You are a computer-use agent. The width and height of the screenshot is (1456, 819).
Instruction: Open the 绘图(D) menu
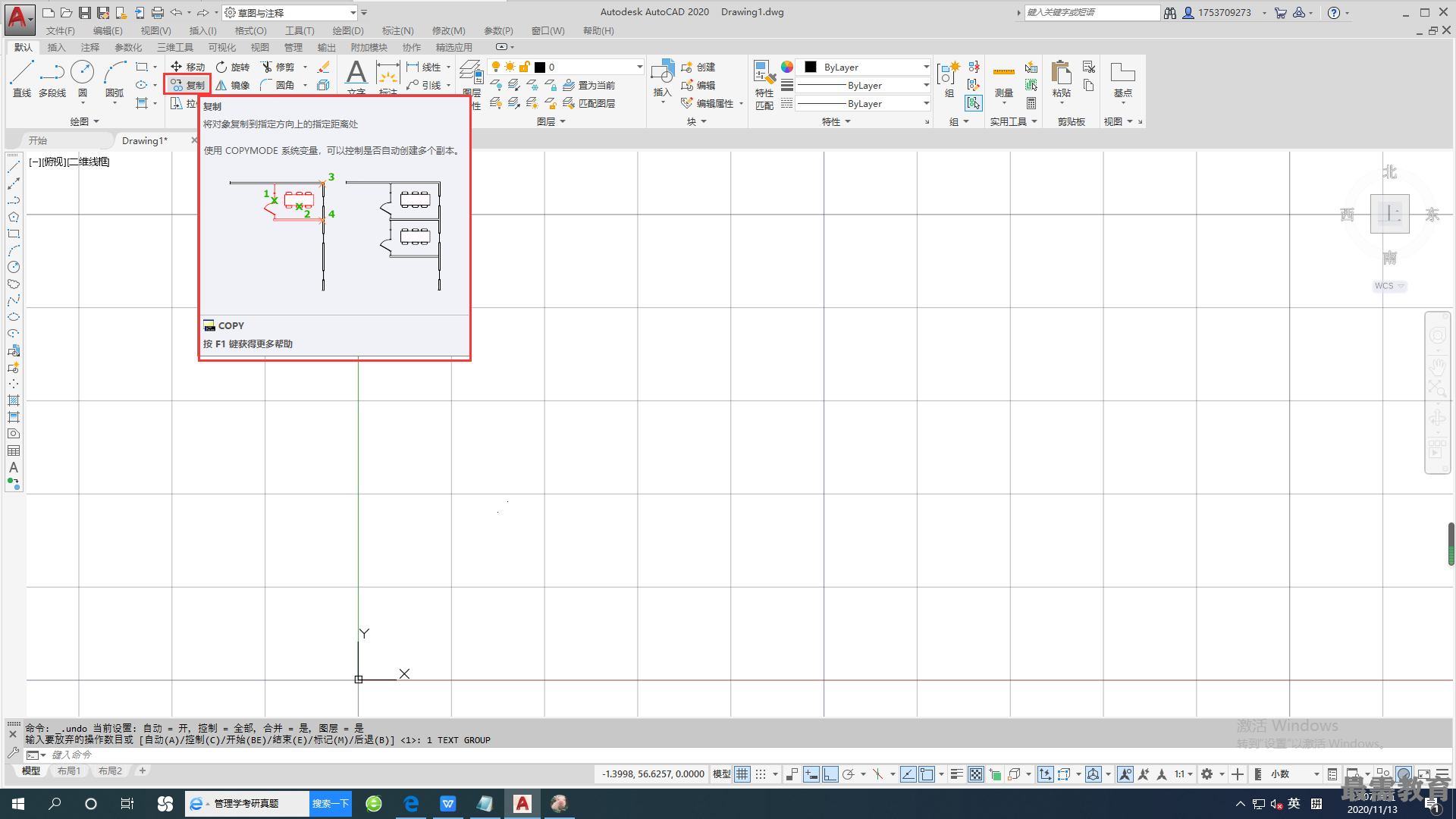[348, 31]
